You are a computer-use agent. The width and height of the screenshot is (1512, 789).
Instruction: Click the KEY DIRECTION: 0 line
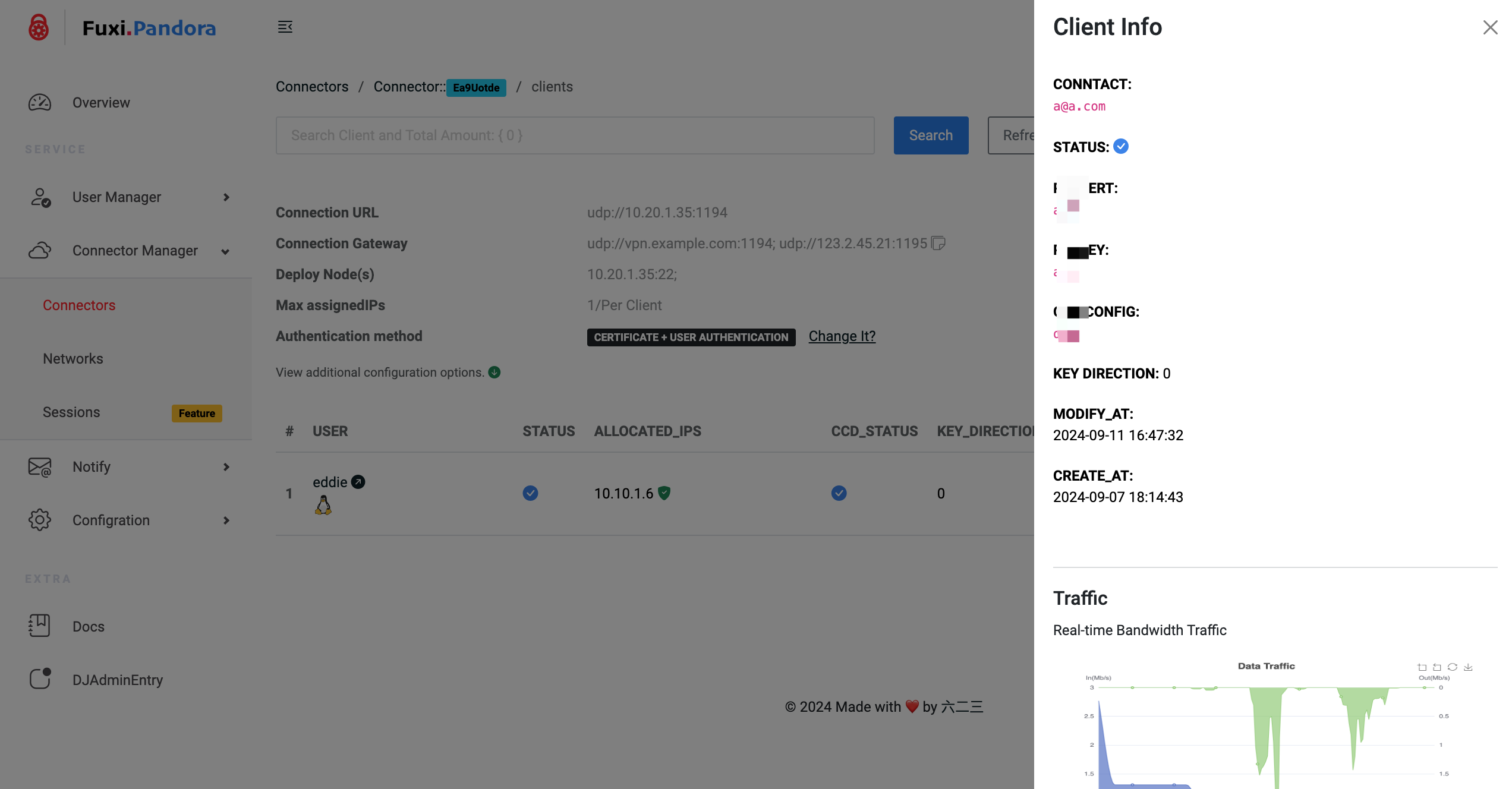pyautogui.click(x=1111, y=374)
